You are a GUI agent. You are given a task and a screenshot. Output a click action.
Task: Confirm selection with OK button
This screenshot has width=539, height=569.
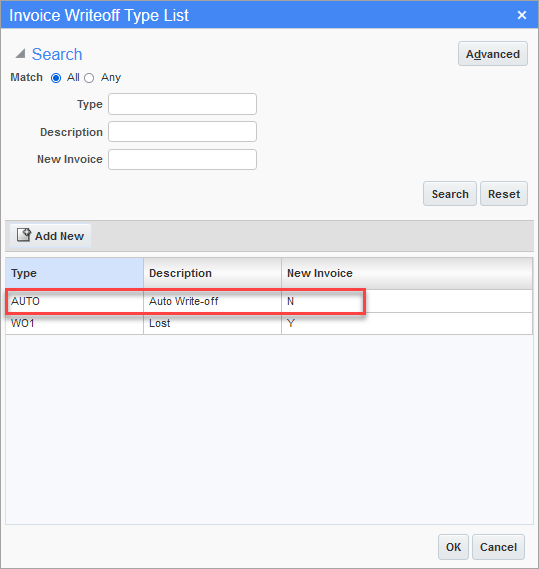click(x=453, y=547)
